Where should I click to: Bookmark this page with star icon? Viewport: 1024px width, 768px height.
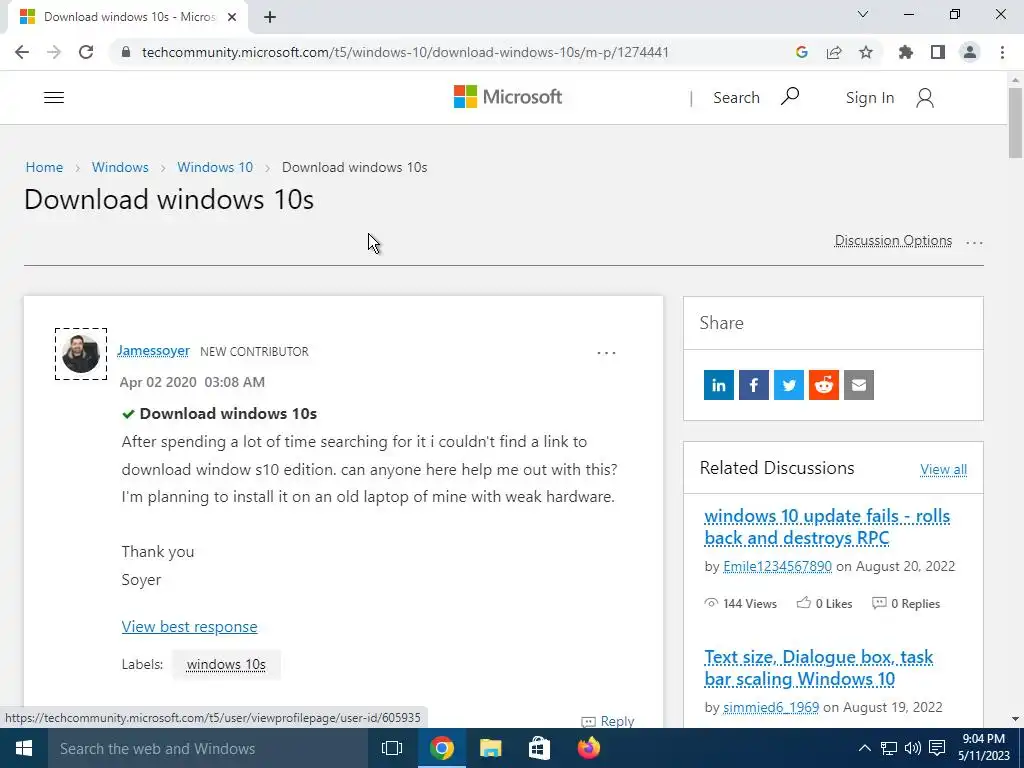point(866,52)
